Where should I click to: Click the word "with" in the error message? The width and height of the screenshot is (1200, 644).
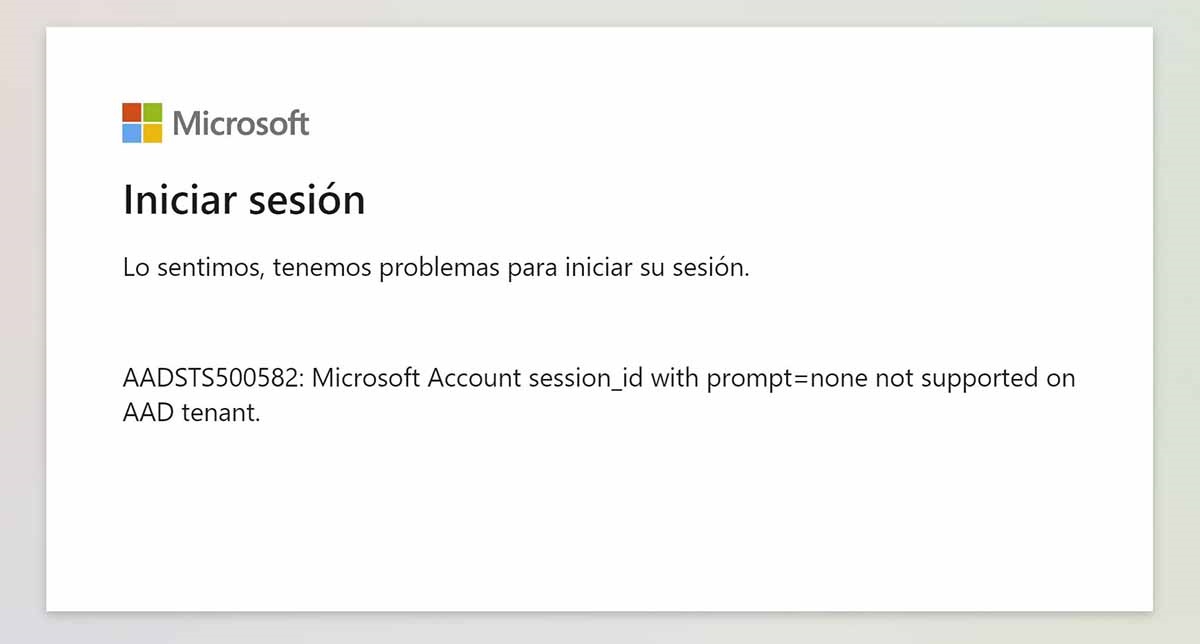(x=669, y=379)
